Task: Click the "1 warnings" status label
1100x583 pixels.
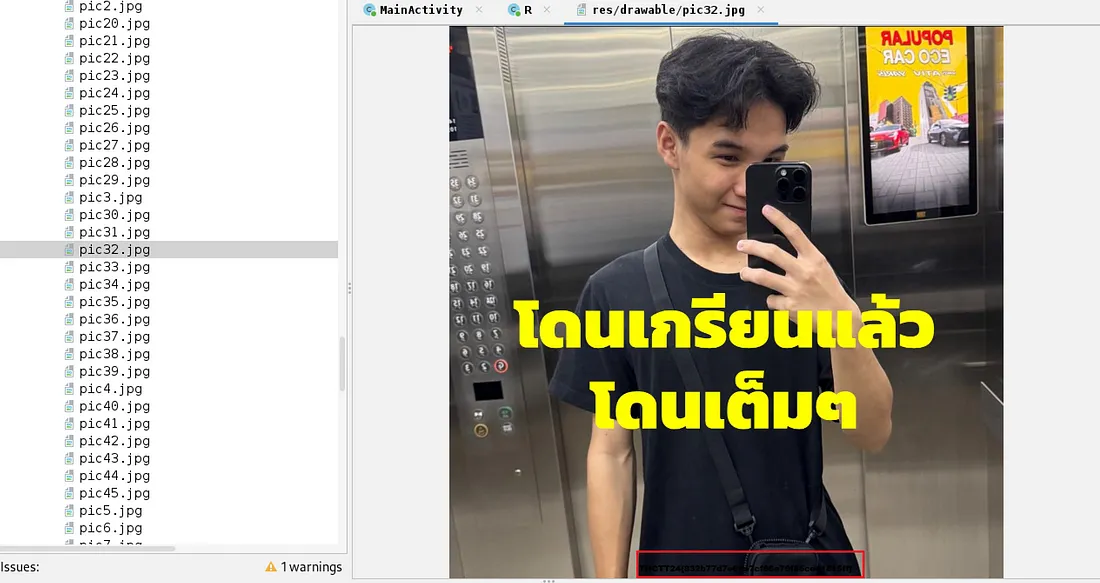Action: click(311, 567)
